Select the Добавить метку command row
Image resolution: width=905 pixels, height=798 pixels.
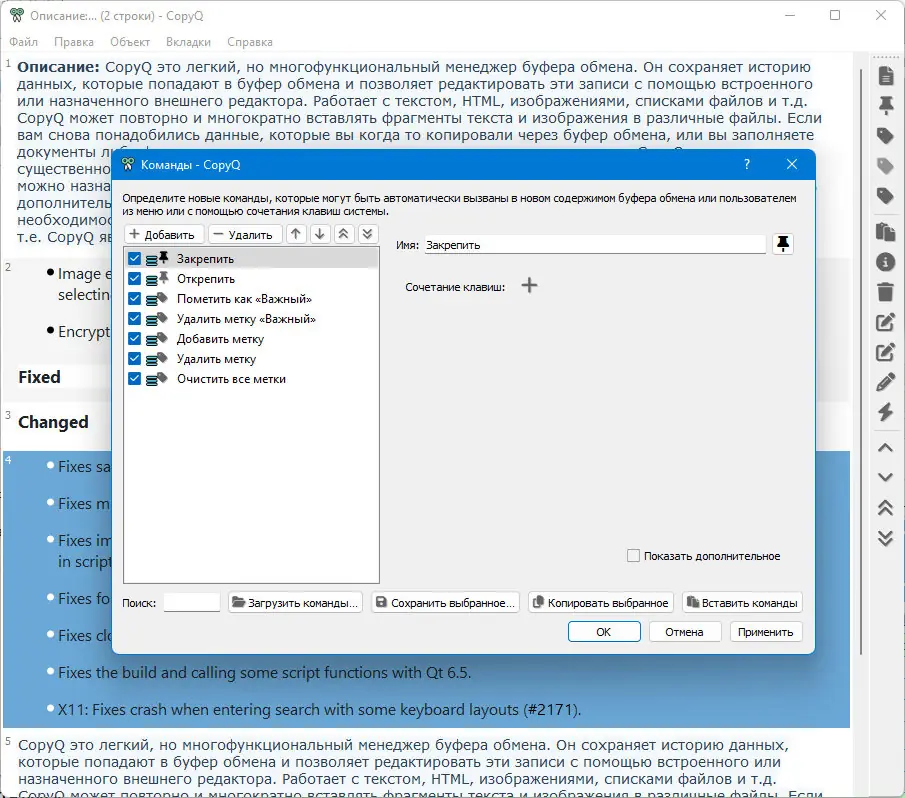pos(251,339)
